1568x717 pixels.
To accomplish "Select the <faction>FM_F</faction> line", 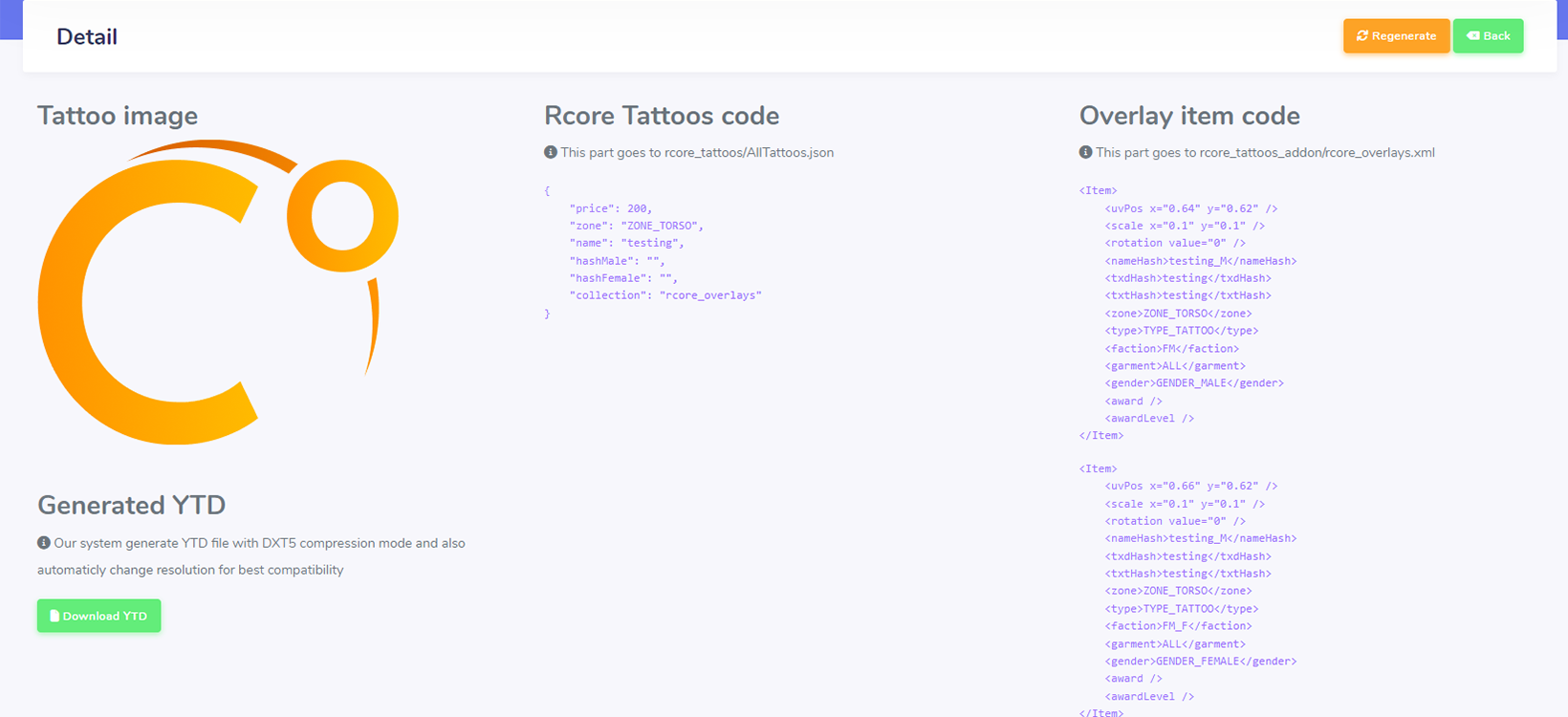I will [1179, 626].
